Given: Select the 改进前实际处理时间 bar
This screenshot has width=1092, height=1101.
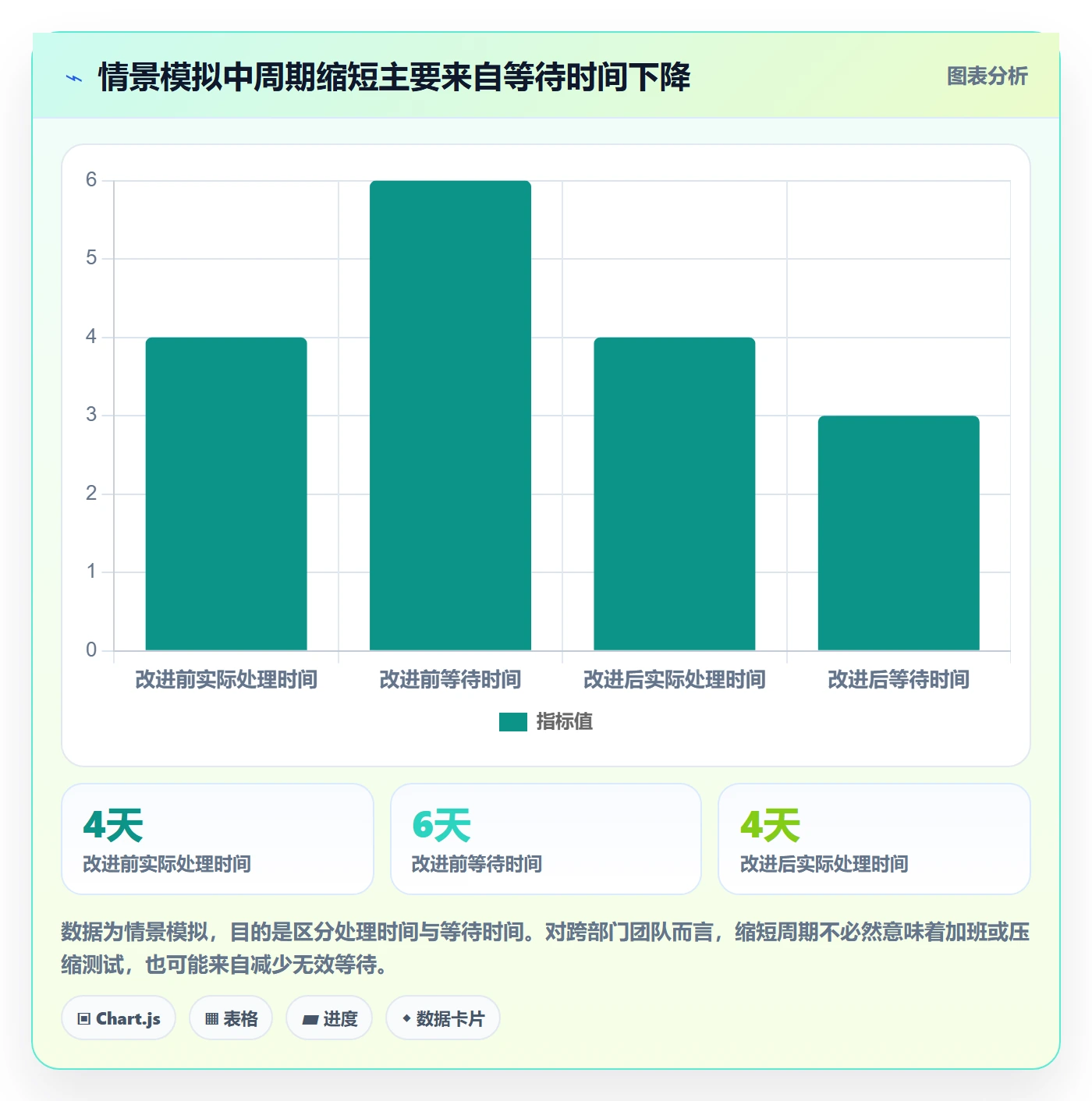Looking at the screenshot, I should coord(226,494).
